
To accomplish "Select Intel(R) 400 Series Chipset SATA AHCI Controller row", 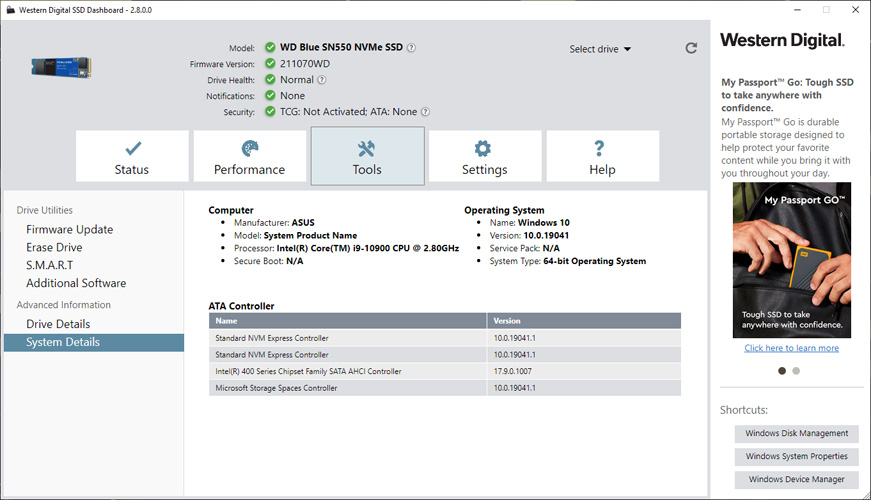I will click(445, 371).
